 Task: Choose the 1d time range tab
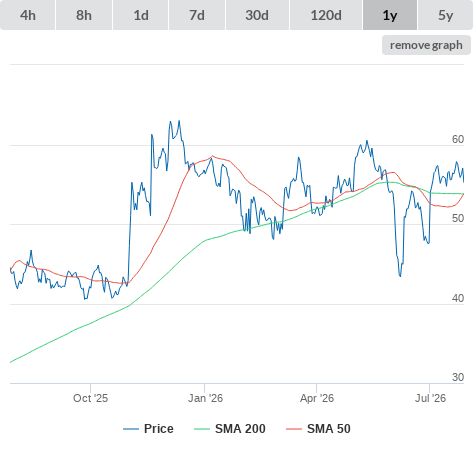click(141, 15)
